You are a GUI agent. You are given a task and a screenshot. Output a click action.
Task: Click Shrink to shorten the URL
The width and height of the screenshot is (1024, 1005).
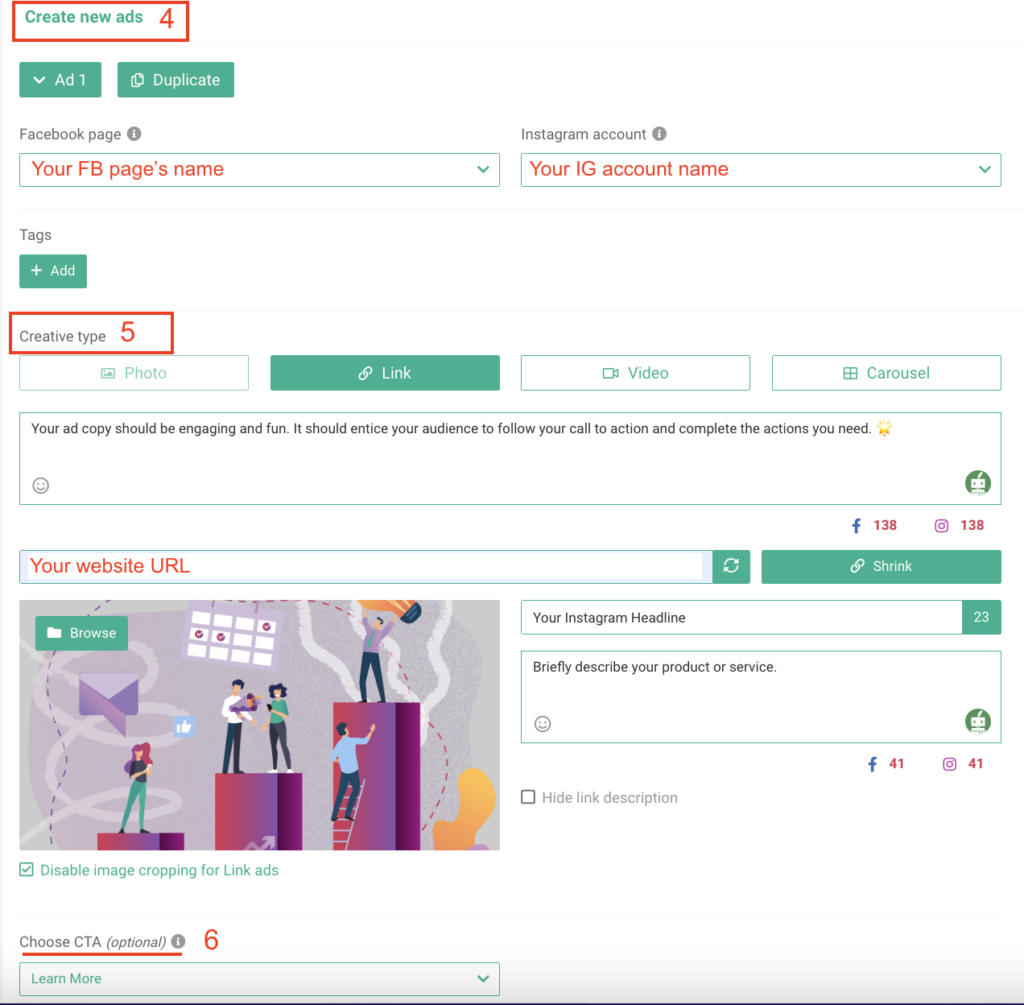[x=881, y=566]
